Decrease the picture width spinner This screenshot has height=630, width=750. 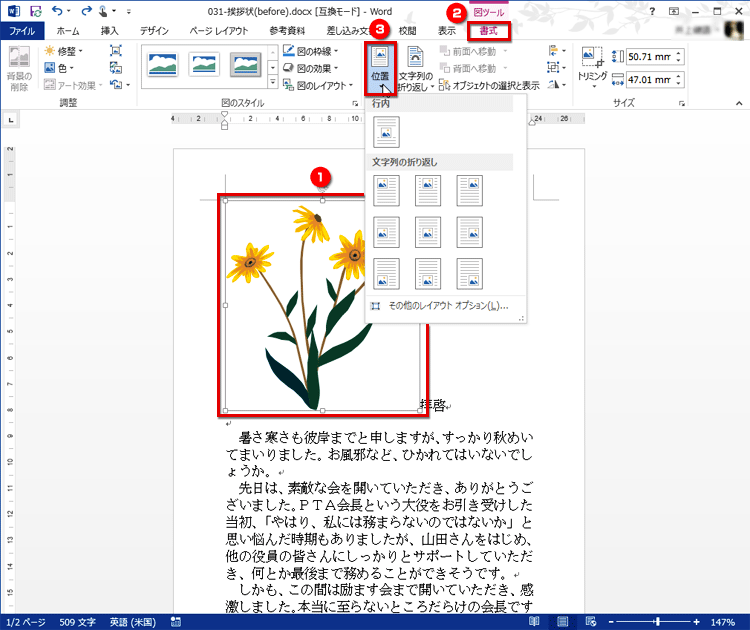point(679,84)
